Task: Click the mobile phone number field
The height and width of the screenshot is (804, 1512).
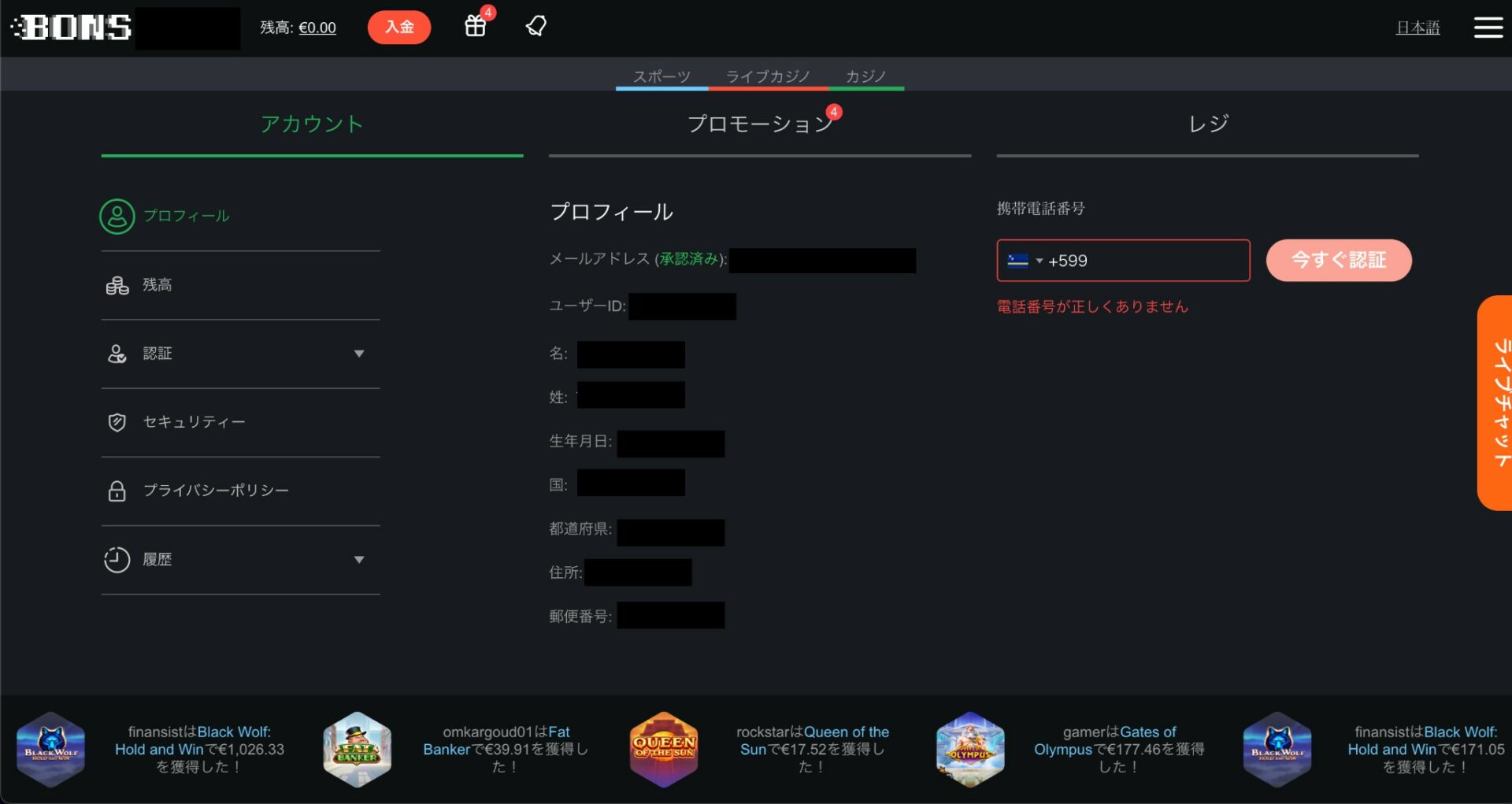Action: [1123, 261]
